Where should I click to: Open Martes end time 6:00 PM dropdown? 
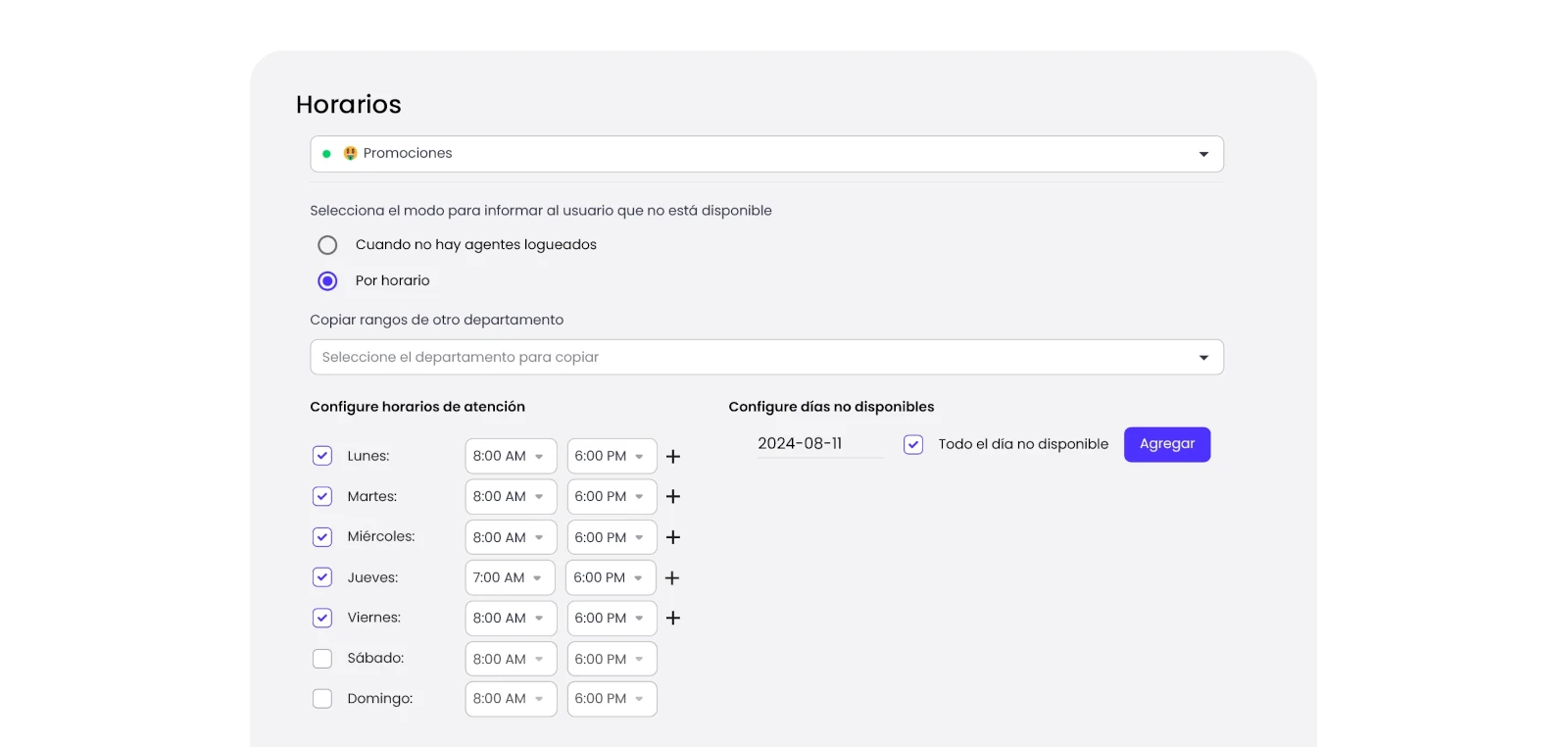612,497
